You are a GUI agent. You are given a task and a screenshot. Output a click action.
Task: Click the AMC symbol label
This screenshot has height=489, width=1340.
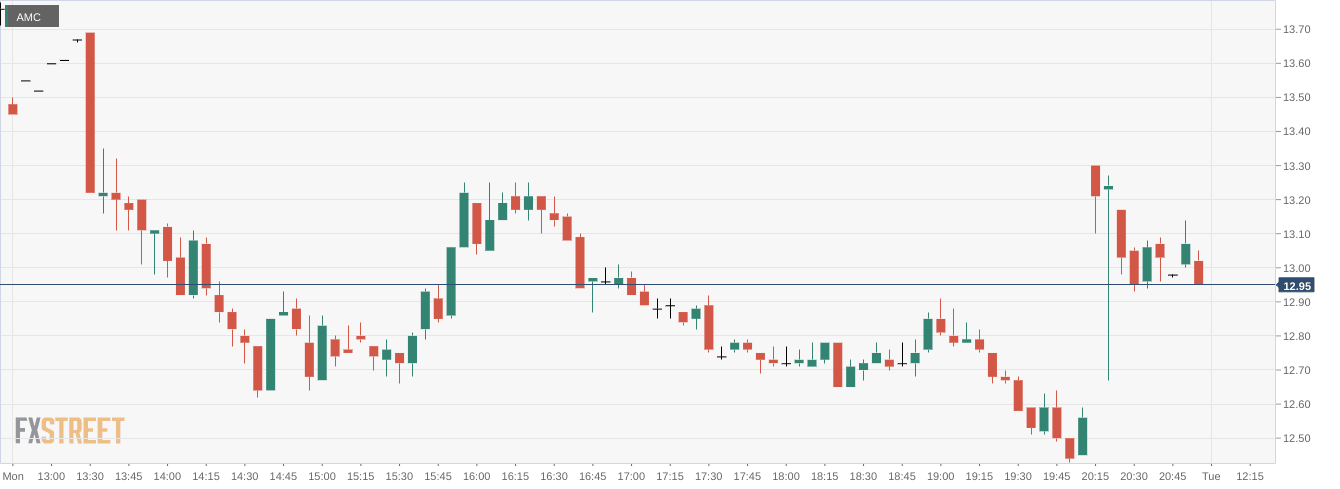(x=30, y=17)
